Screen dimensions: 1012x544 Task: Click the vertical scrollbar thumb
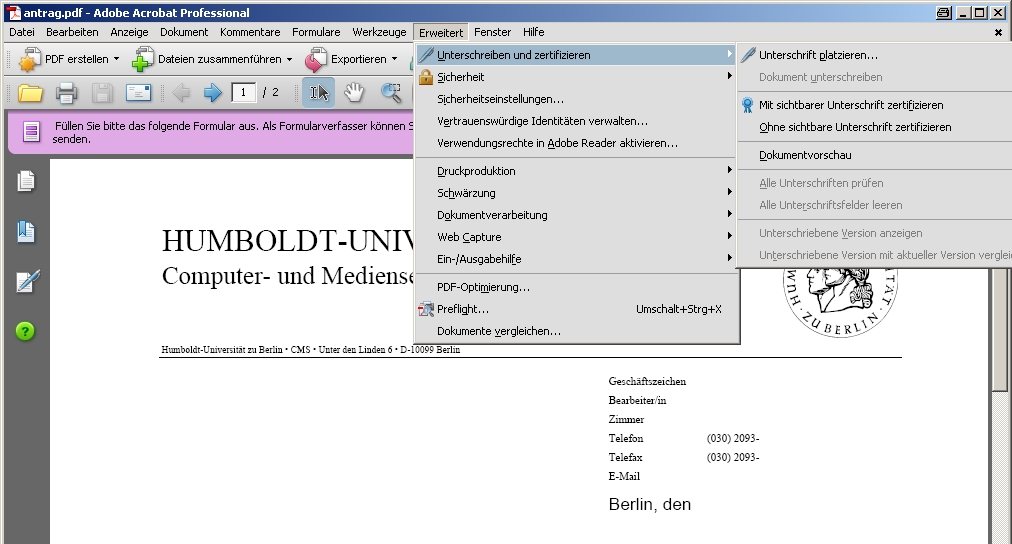[x=999, y=340]
